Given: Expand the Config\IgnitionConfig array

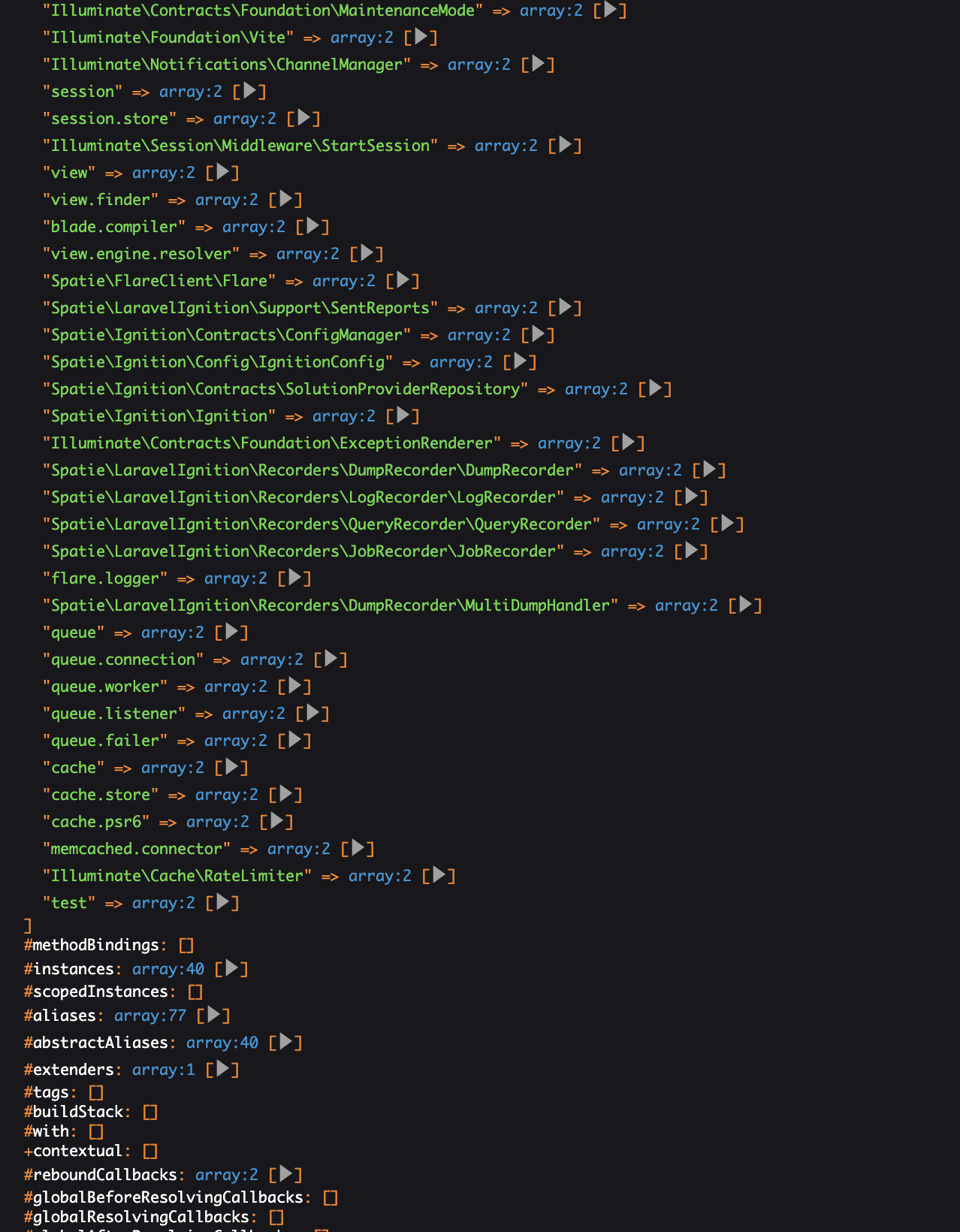Looking at the screenshot, I should 521,362.
